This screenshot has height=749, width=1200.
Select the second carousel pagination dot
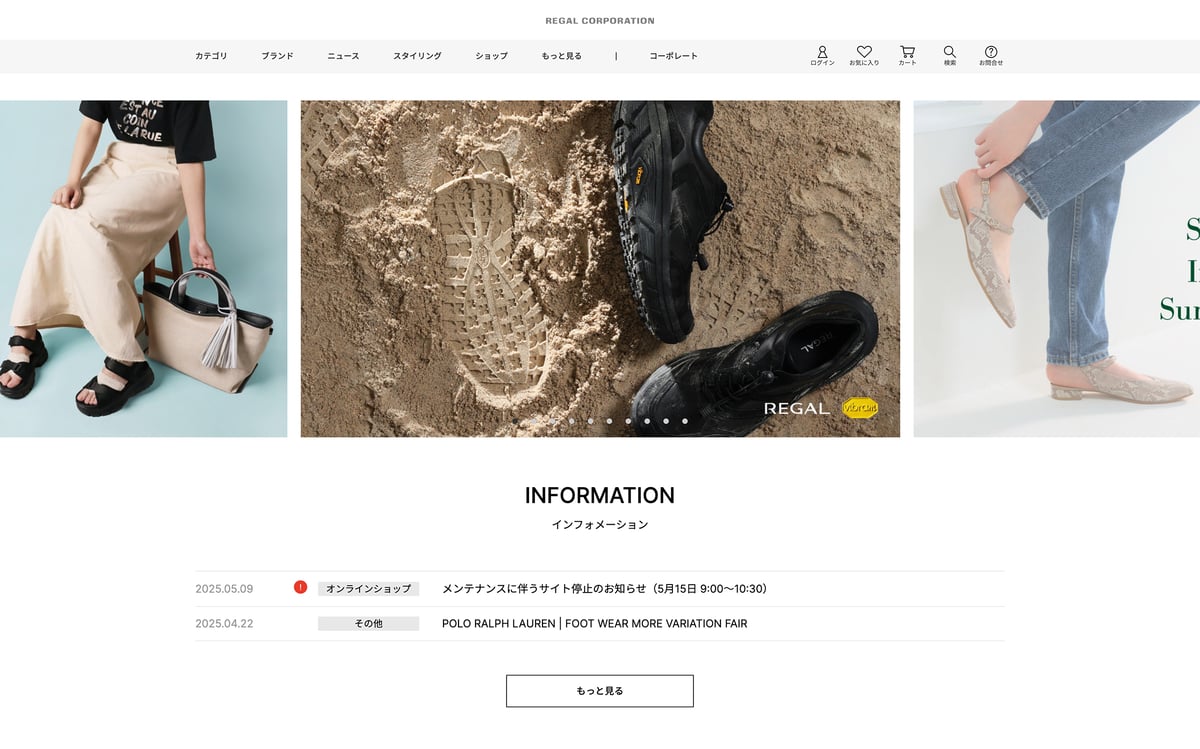pos(534,421)
